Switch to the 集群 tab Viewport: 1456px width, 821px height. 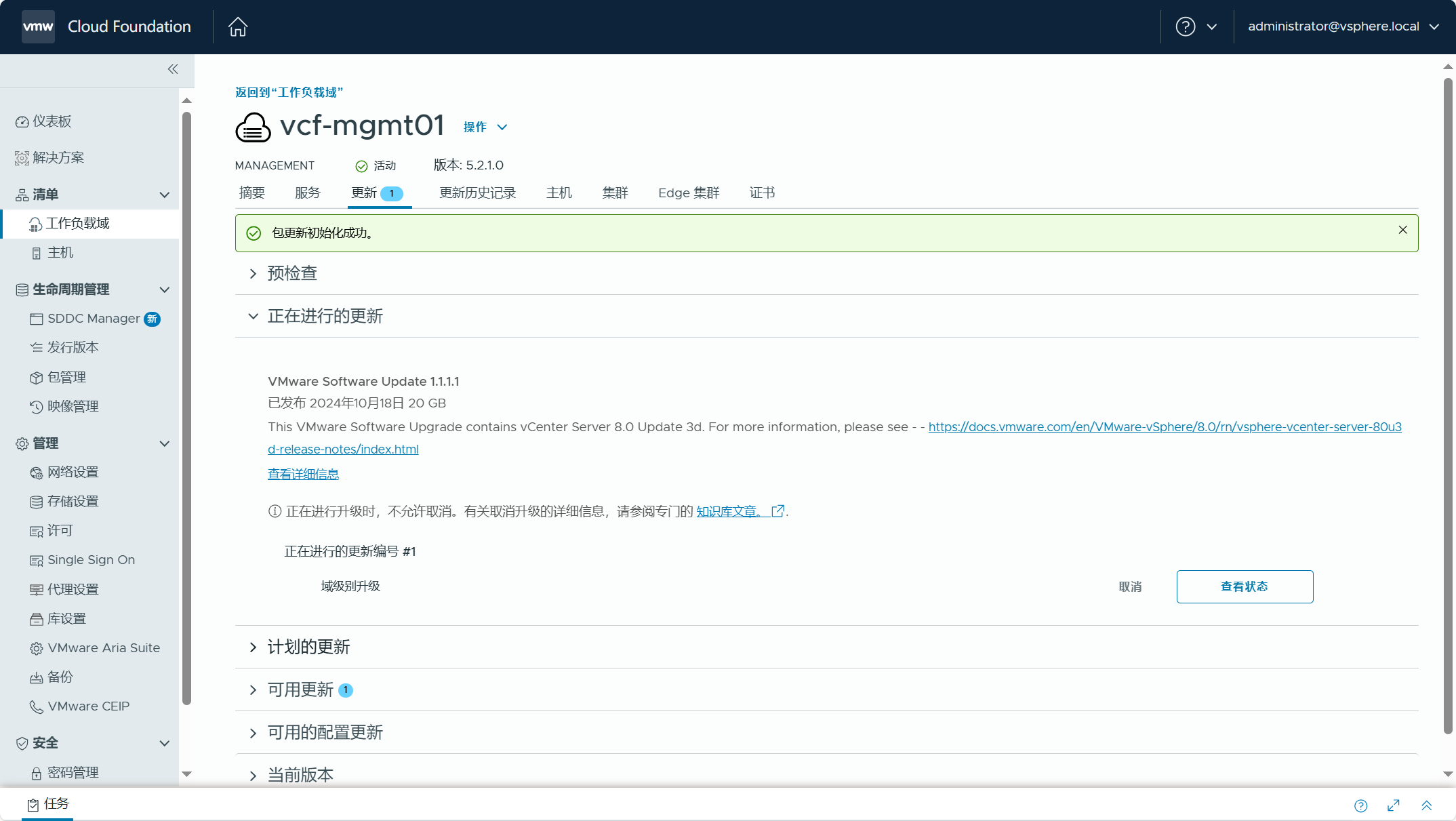[x=615, y=193]
